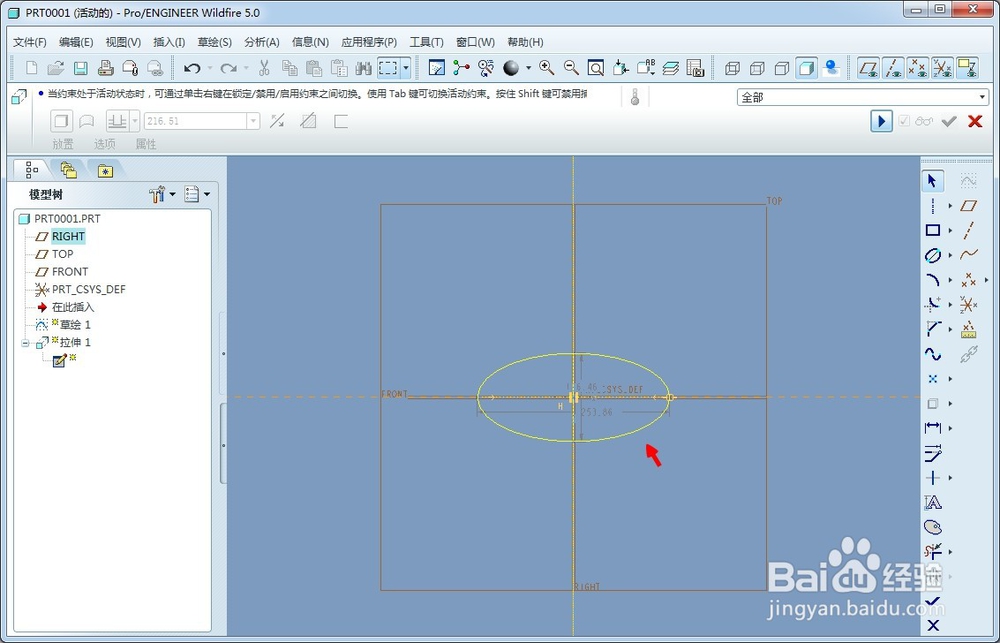Toggle shaded display mode
Screen dimensions: 1000x643
pyautogui.click(x=807, y=68)
